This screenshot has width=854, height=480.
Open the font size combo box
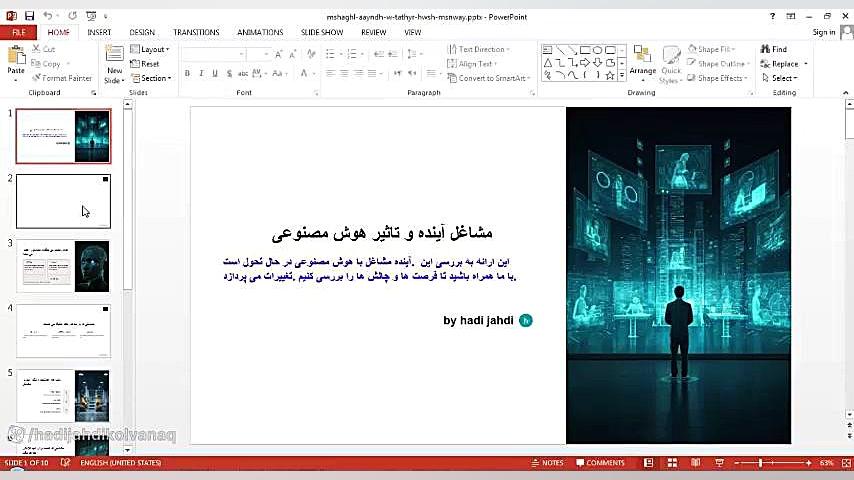tap(258, 54)
